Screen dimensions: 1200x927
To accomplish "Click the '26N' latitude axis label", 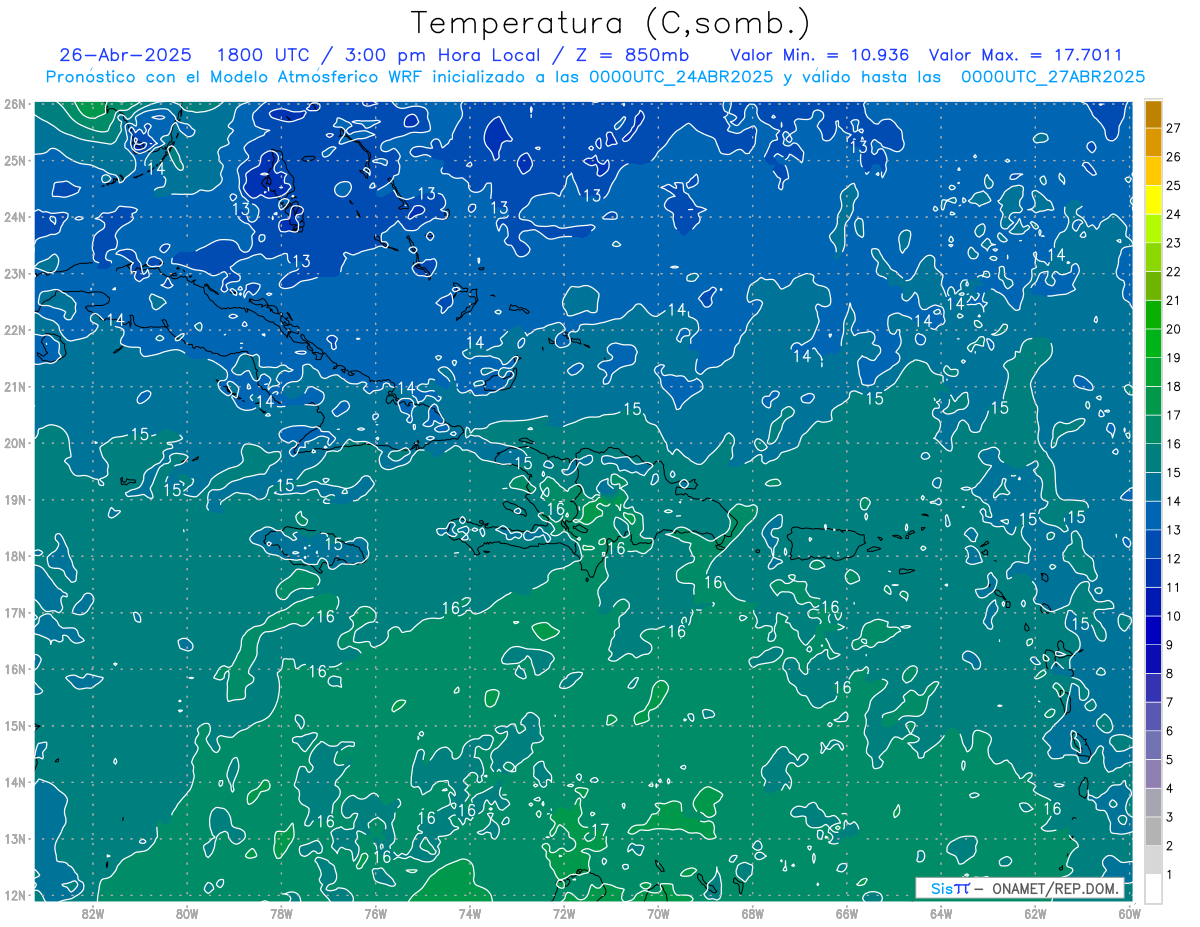I will [x=15, y=104].
